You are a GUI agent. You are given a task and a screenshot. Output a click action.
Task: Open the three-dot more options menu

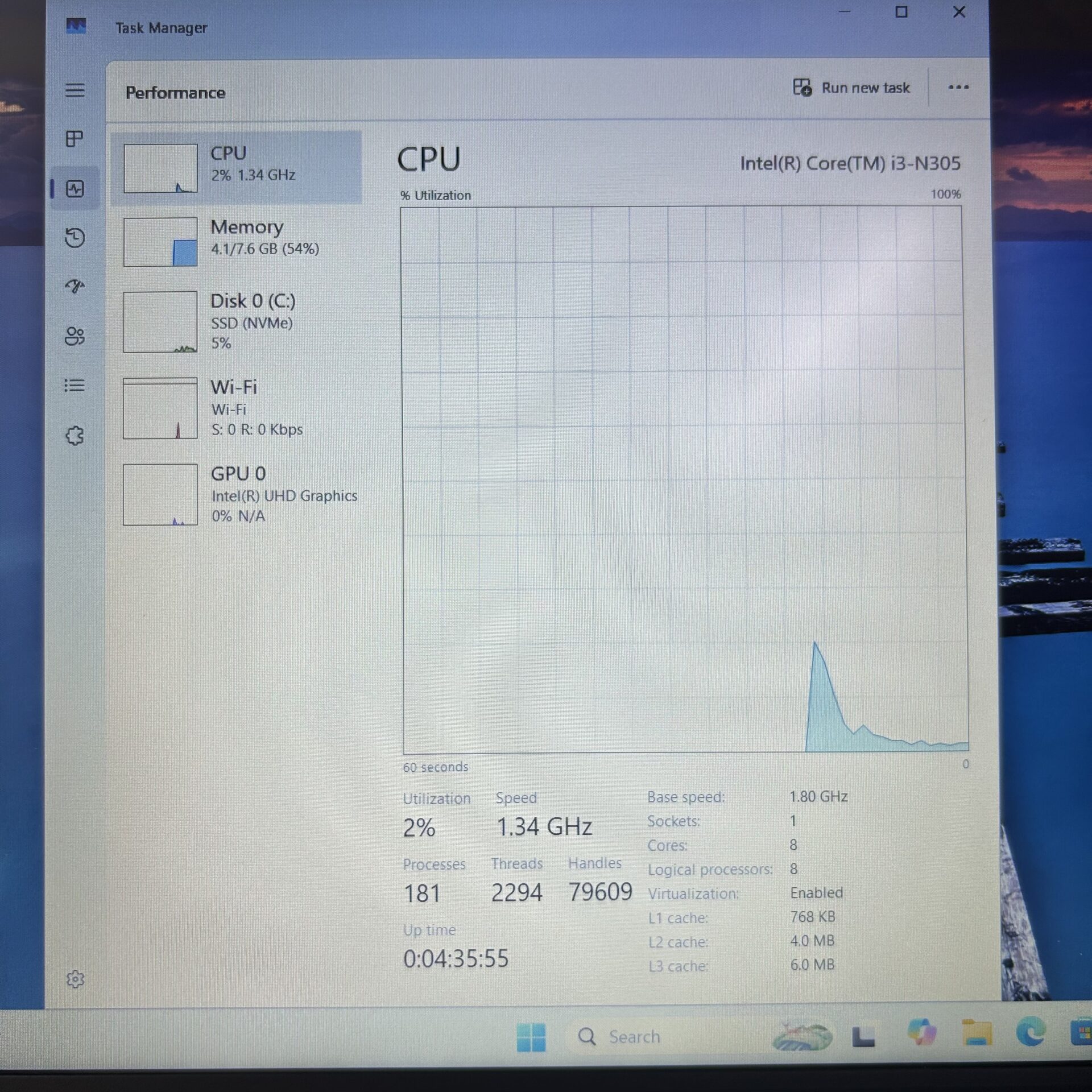tap(958, 87)
